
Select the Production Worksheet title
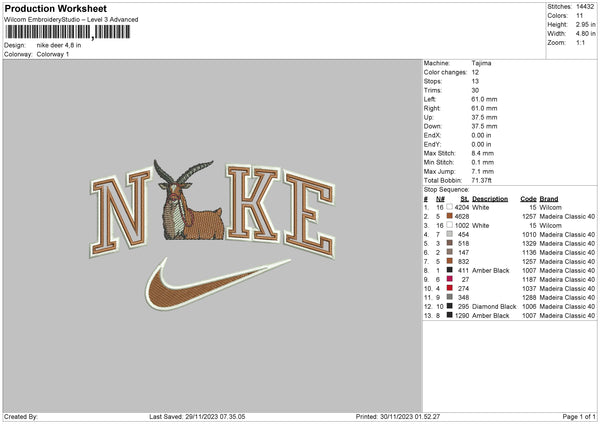55,8
